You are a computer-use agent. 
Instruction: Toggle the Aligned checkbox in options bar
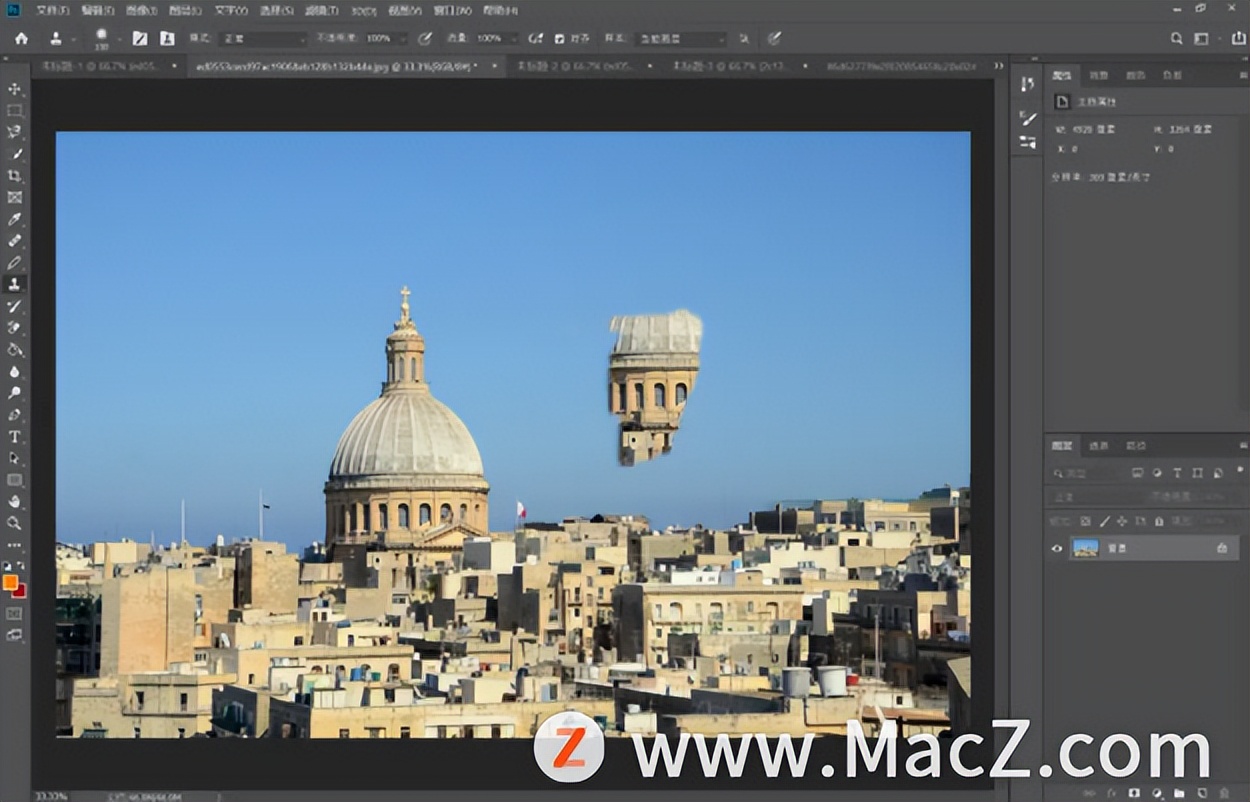(x=559, y=38)
